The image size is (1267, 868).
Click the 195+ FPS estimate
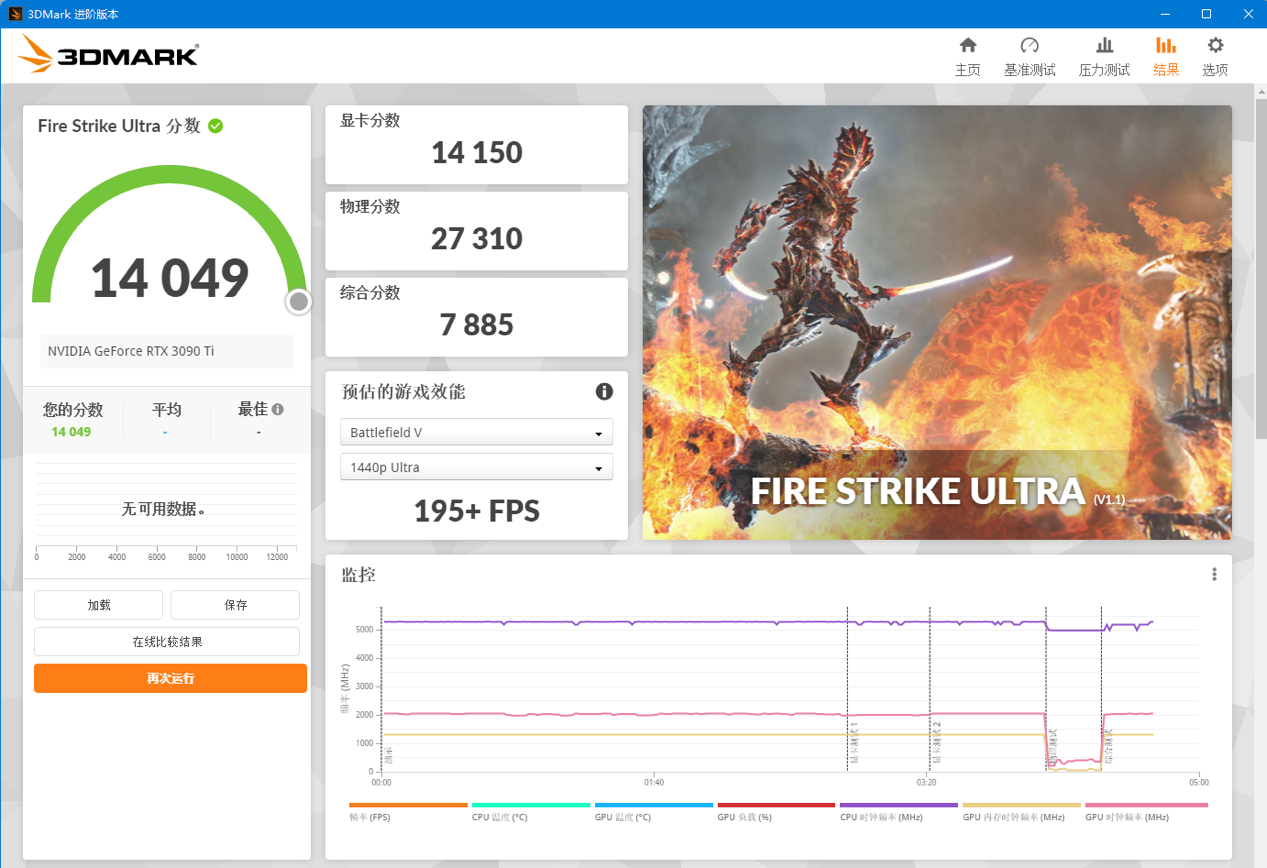477,511
